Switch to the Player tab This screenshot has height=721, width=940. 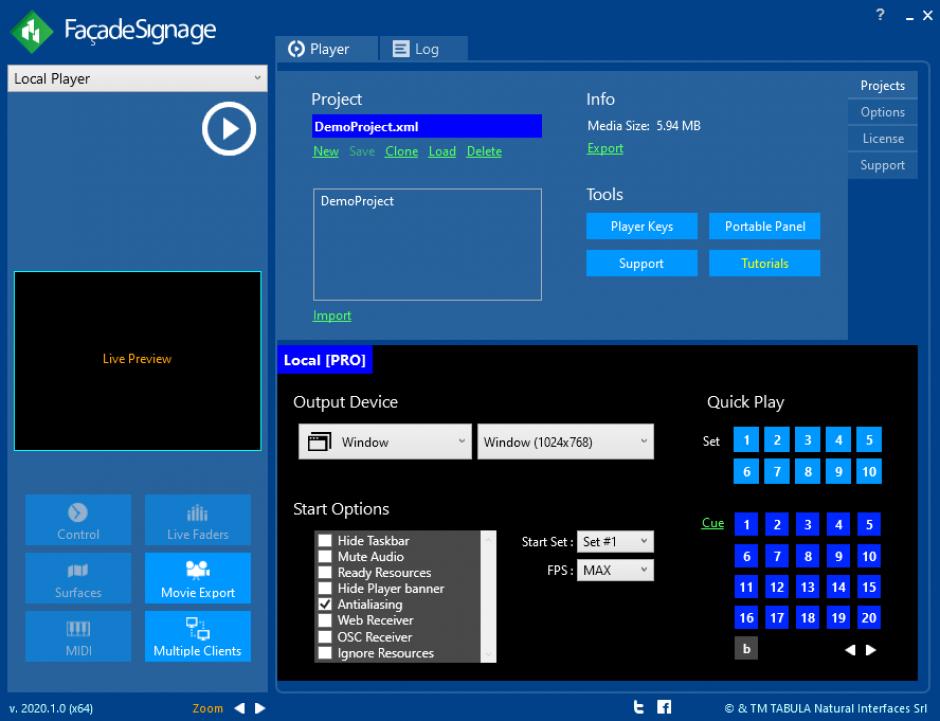[327, 49]
